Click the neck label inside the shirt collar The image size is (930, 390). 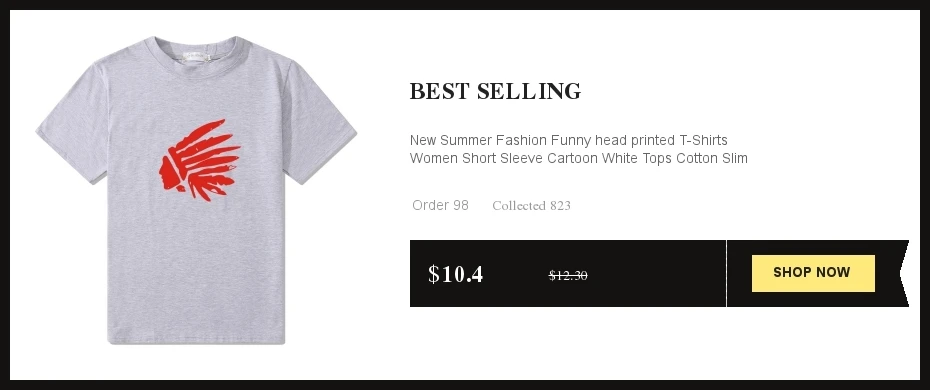196,56
